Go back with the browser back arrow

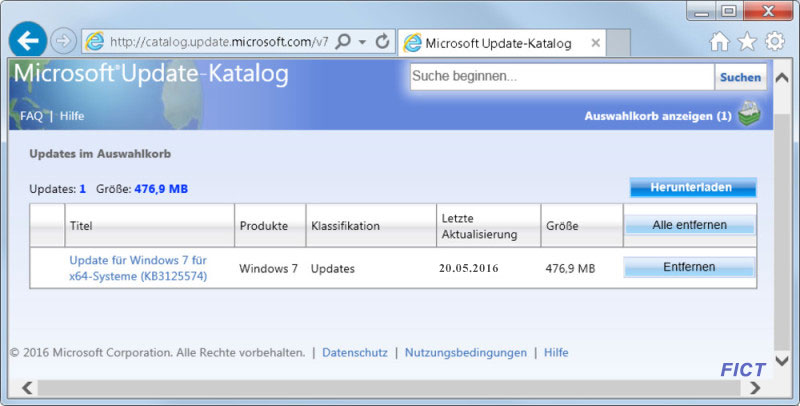(28, 40)
